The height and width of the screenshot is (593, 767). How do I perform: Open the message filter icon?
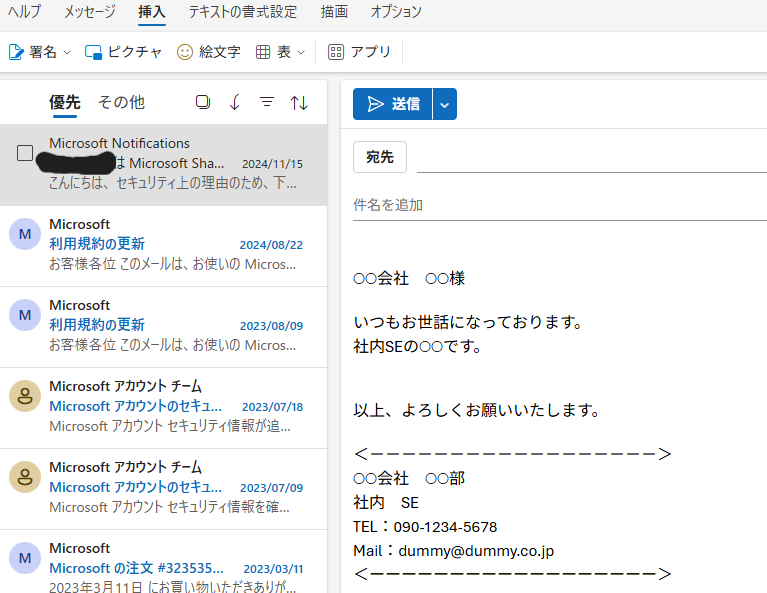[267, 102]
